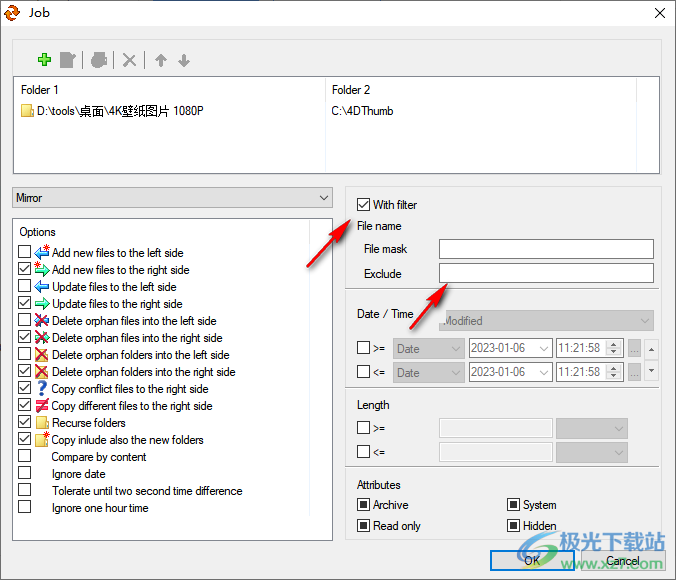Click green arrow icon for Update files right side
The image size is (676, 580).
click(x=42, y=304)
